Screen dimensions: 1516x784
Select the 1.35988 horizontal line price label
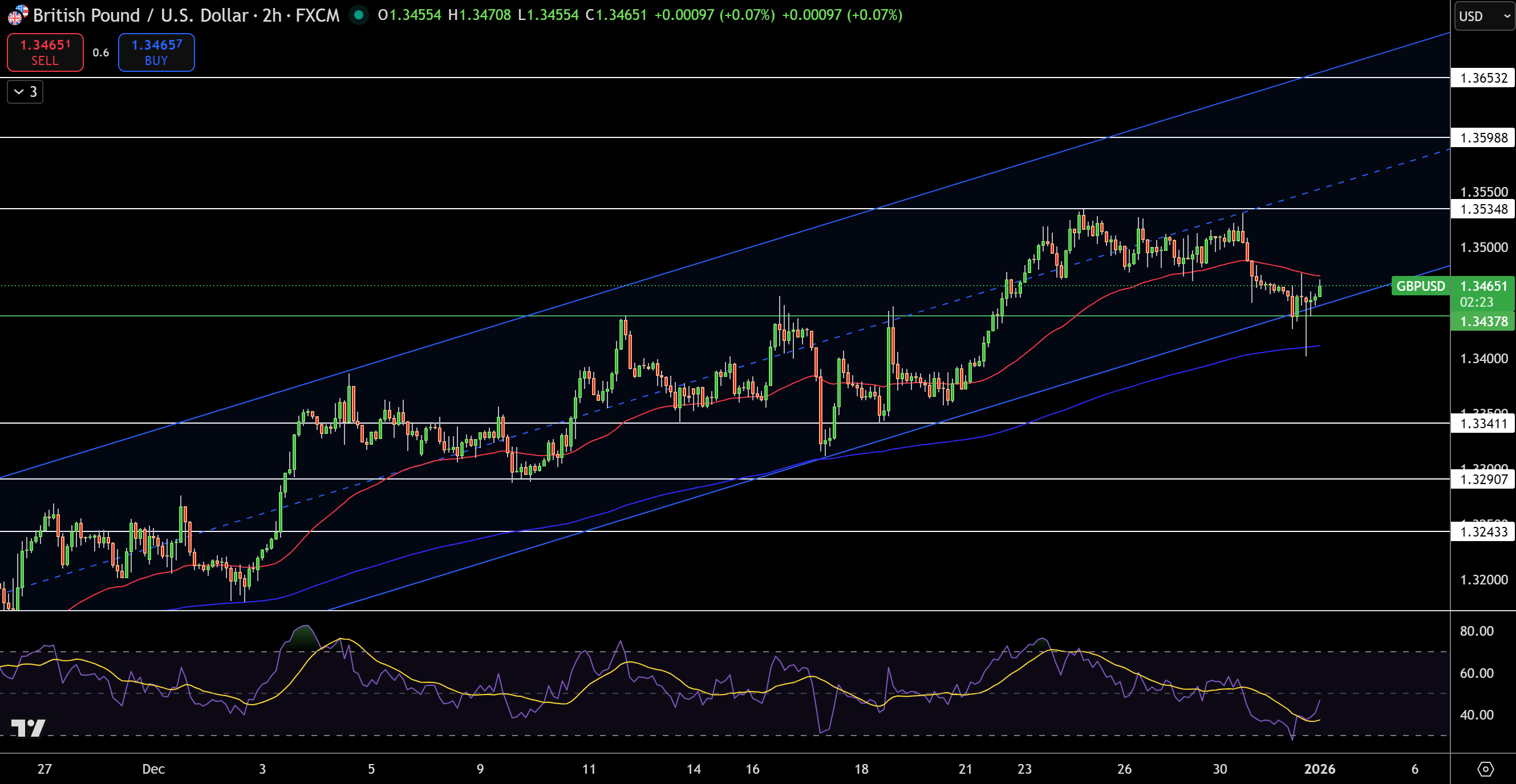(1482, 137)
